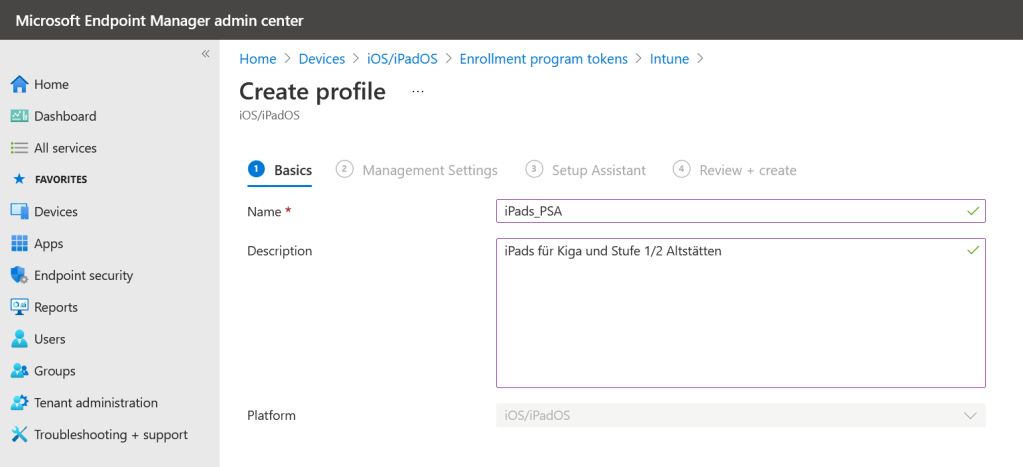Screen dimensions: 1023x467
Task: Navigate to iOS/iPadOS breadcrumb link
Action: tap(402, 59)
